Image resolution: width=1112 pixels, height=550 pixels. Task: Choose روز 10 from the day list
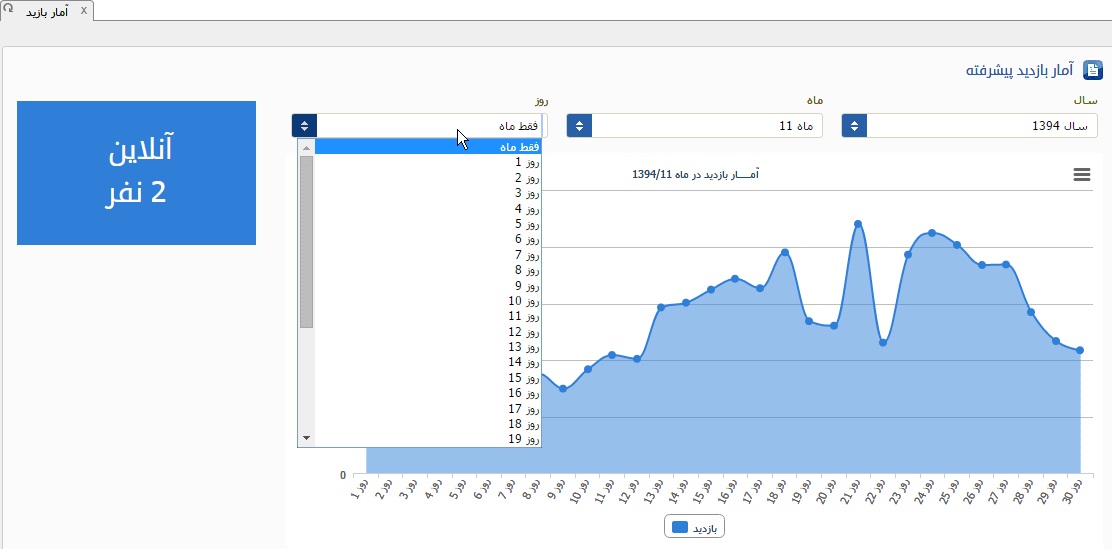click(x=428, y=301)
